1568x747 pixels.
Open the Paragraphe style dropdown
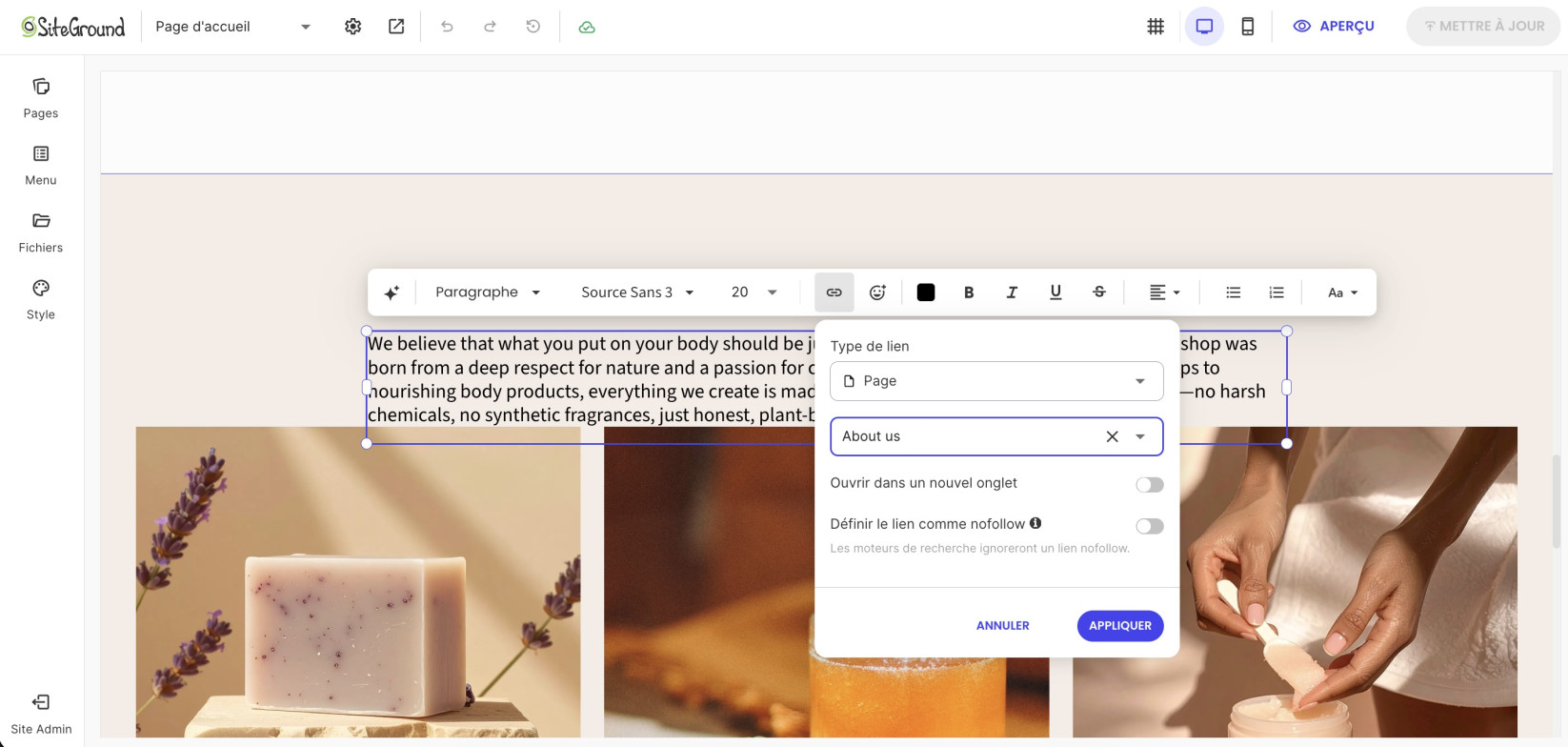(488, 293)
